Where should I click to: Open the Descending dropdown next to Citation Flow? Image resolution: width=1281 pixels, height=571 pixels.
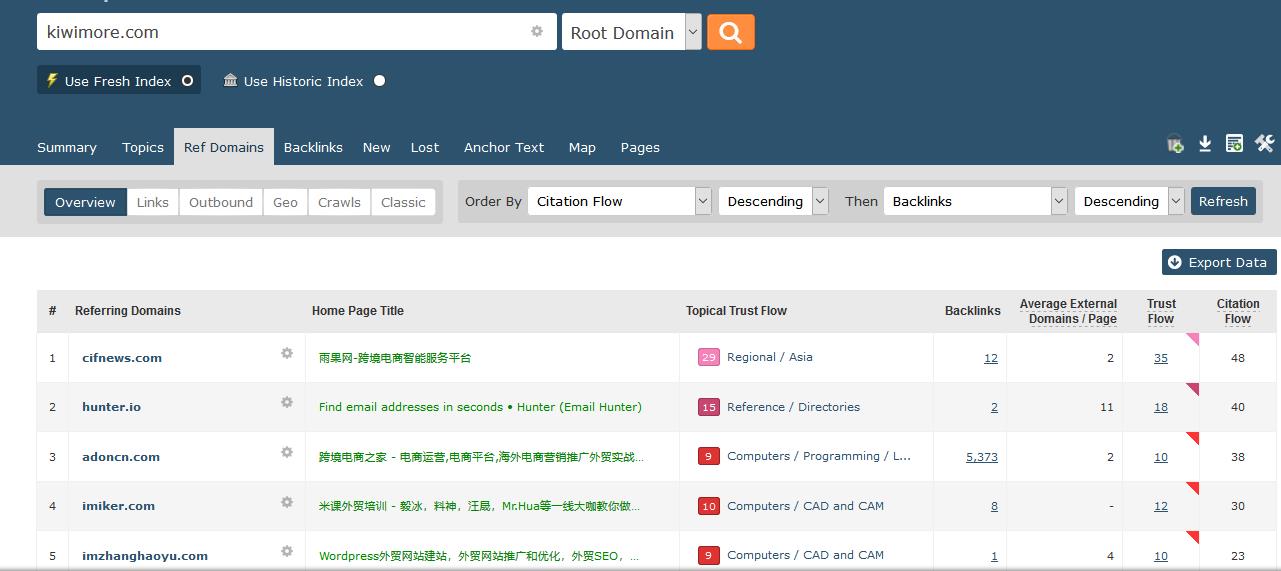[x=773, y=201]
